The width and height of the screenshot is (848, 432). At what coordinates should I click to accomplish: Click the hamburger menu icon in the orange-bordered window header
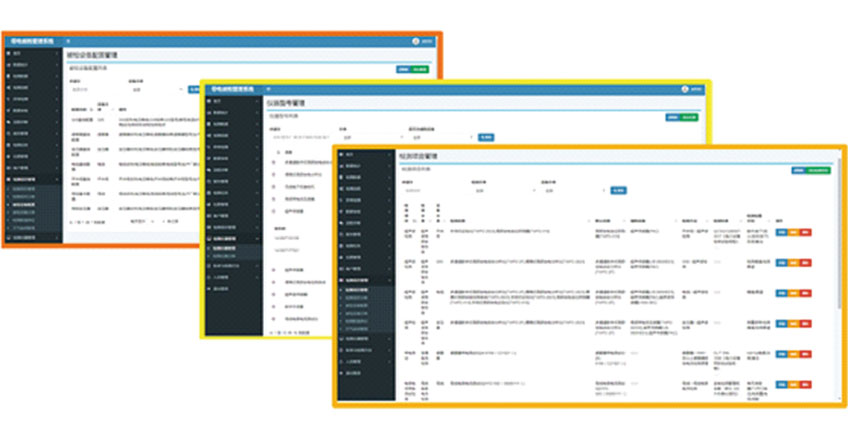(x=68, y=42)
